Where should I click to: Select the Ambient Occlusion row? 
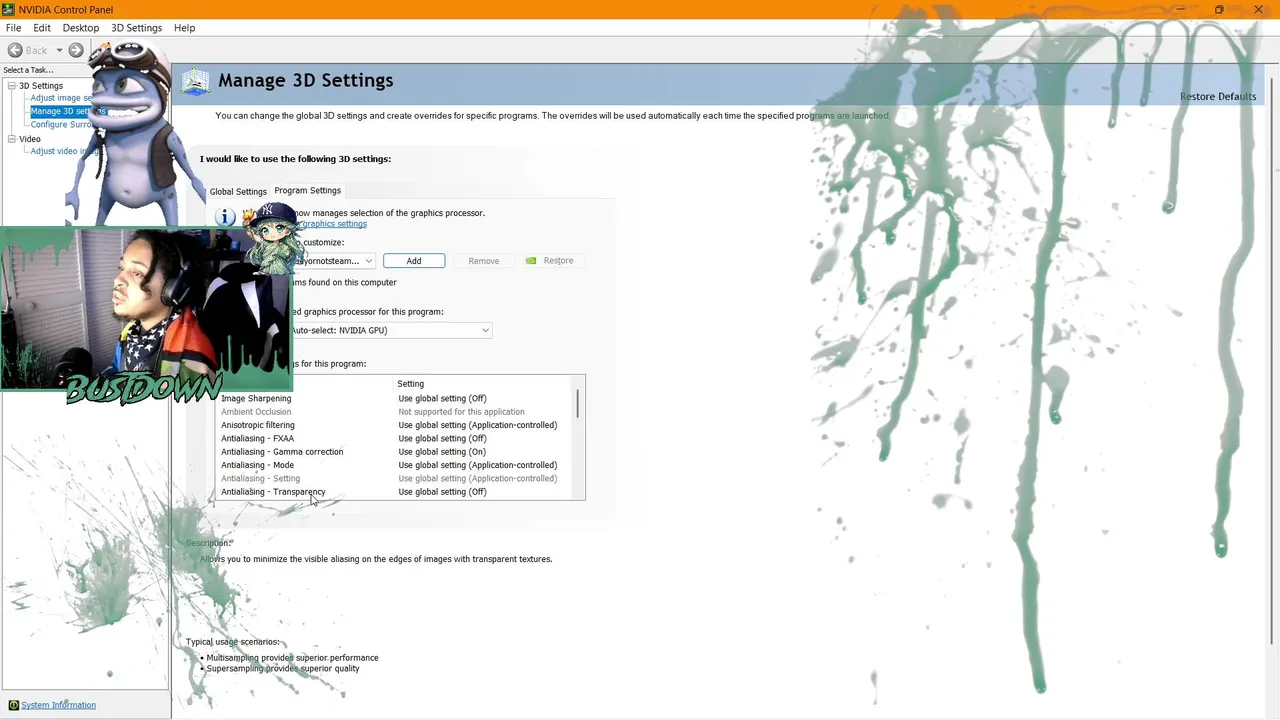click(395, 412)
